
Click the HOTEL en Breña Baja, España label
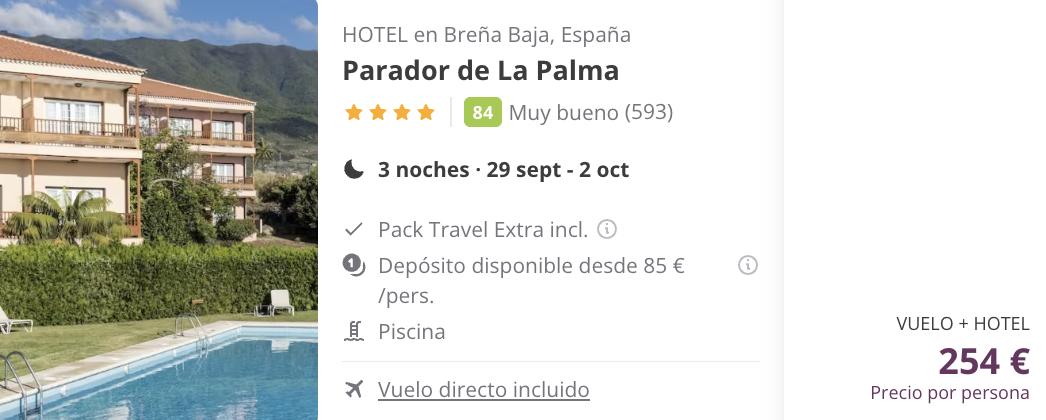(x=487, y=35)
